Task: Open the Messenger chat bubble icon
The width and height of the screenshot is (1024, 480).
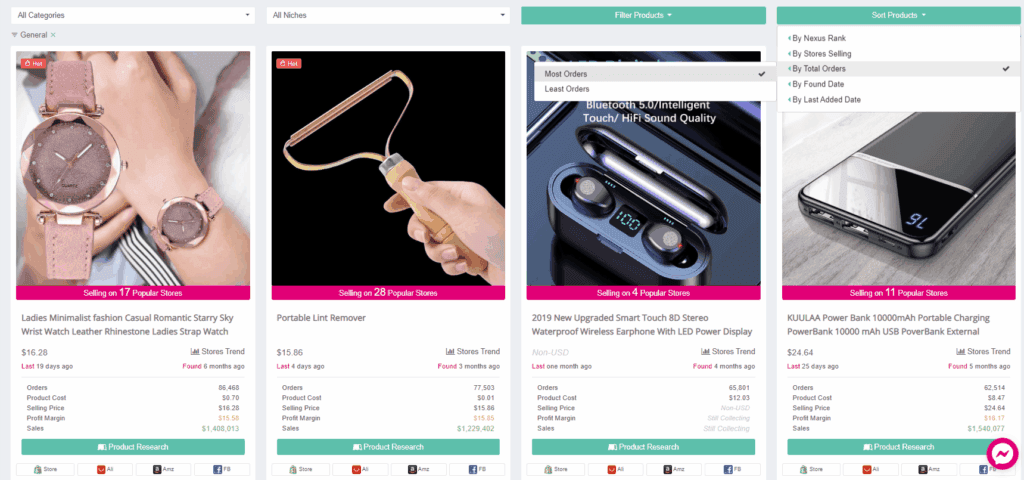Action: [x=1002, y=453]
